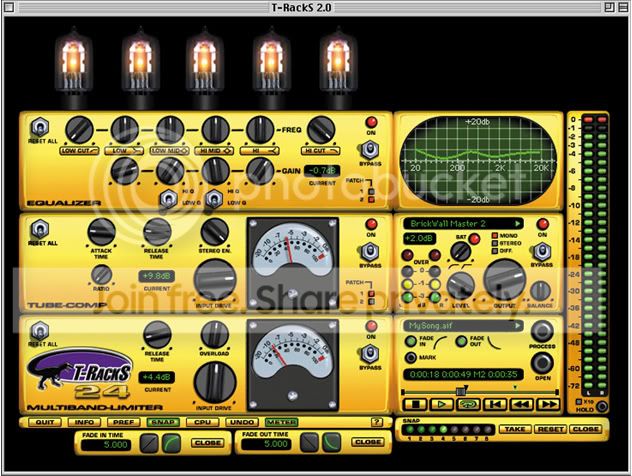This screenshot has width=632, height=476.
Task: Open the BrickWall Master 2 preset menu arrow
Action: click(517, 223)
